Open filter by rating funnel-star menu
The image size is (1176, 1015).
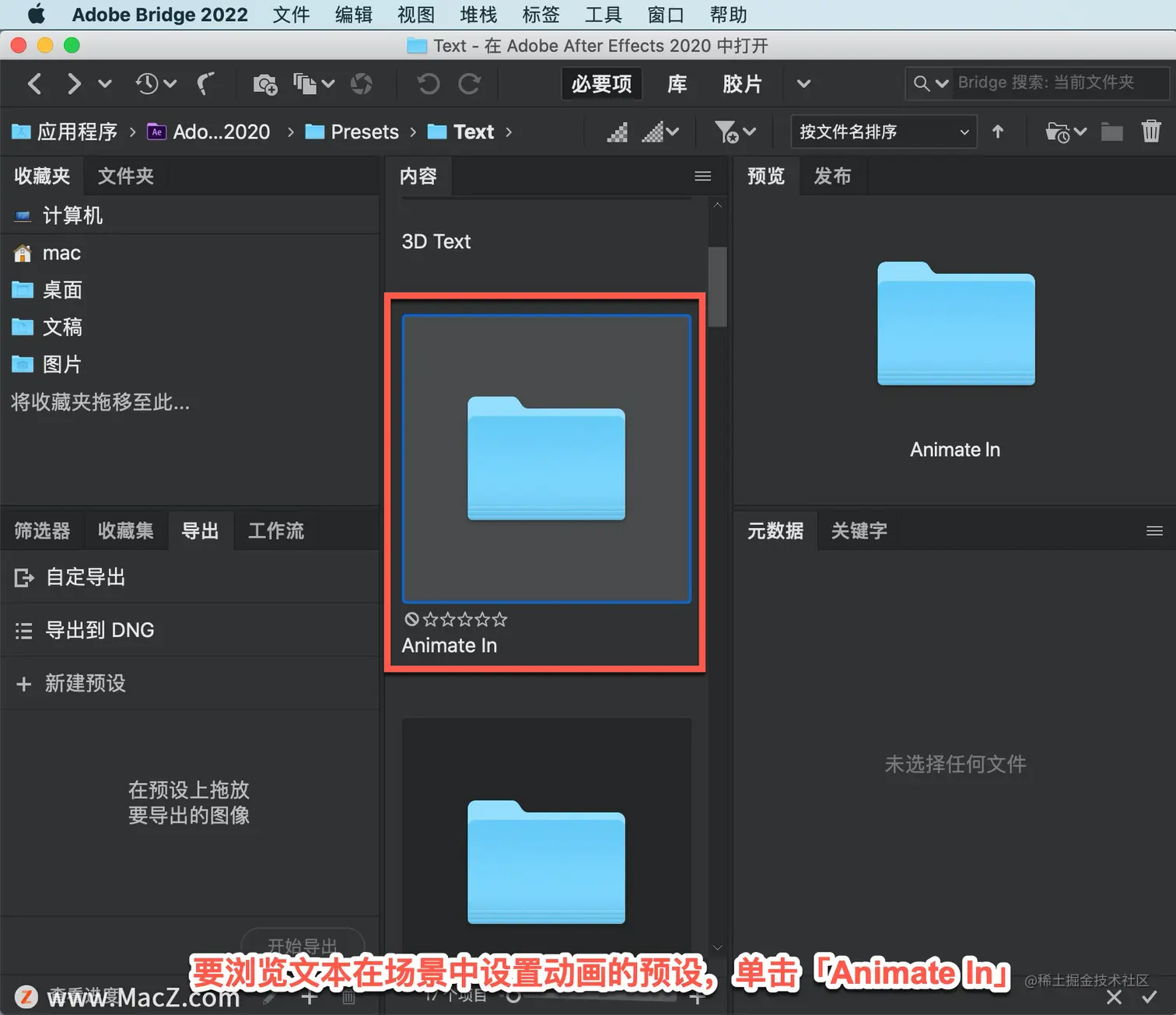pyautogui.click(x=735, y=132)
